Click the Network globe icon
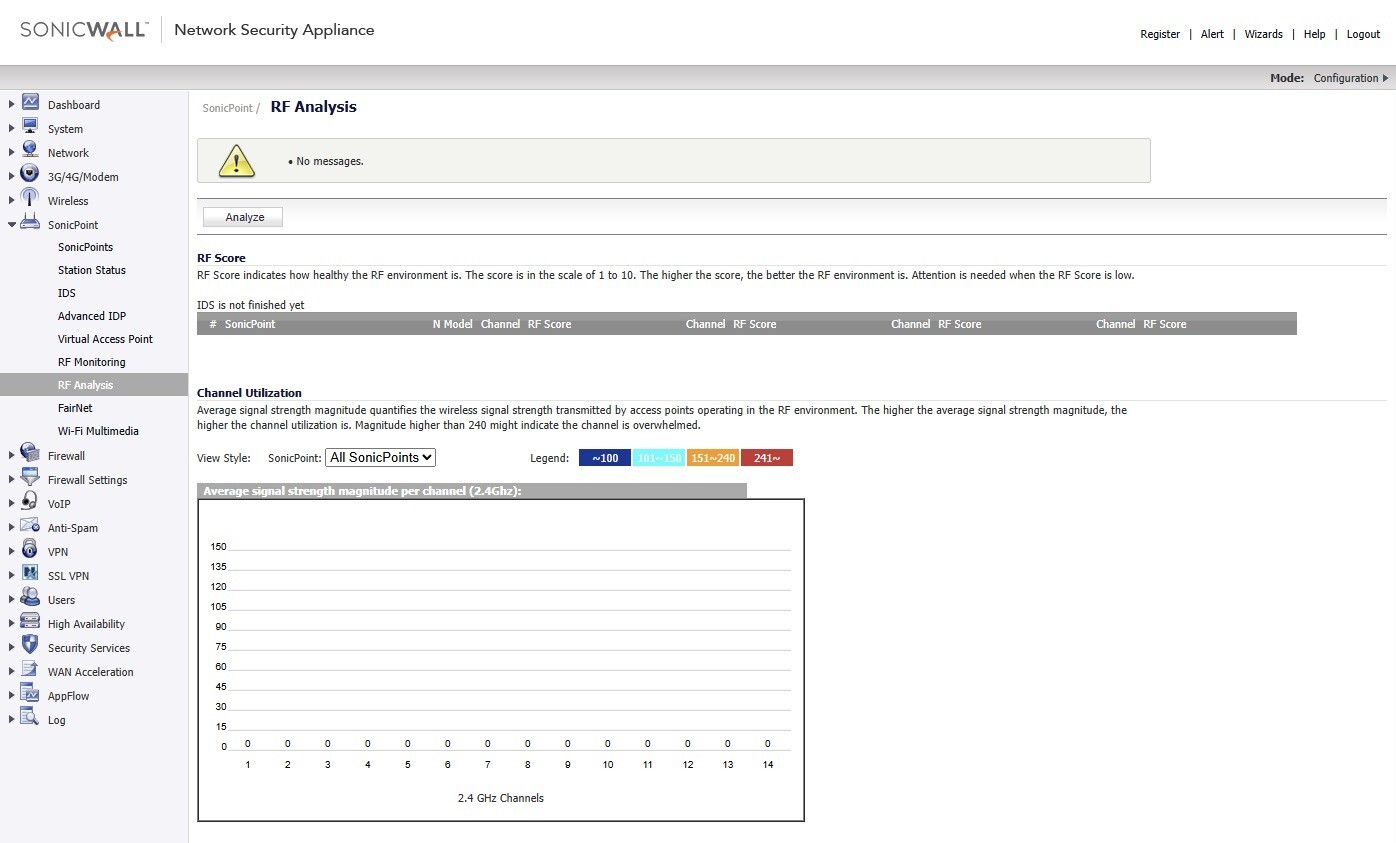Viewport: 1396px width, 843px height. pyautogui.click(x=30, y=151)
